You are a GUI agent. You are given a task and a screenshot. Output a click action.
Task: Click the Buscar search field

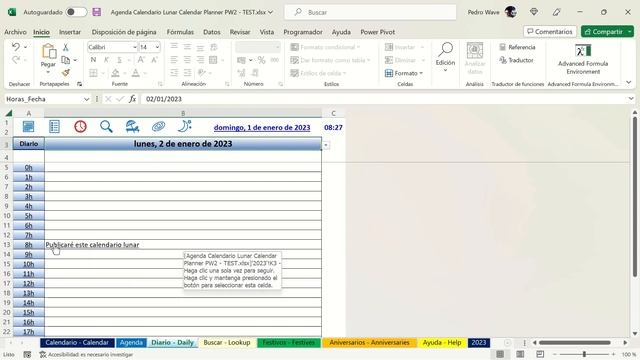point(371,12)
